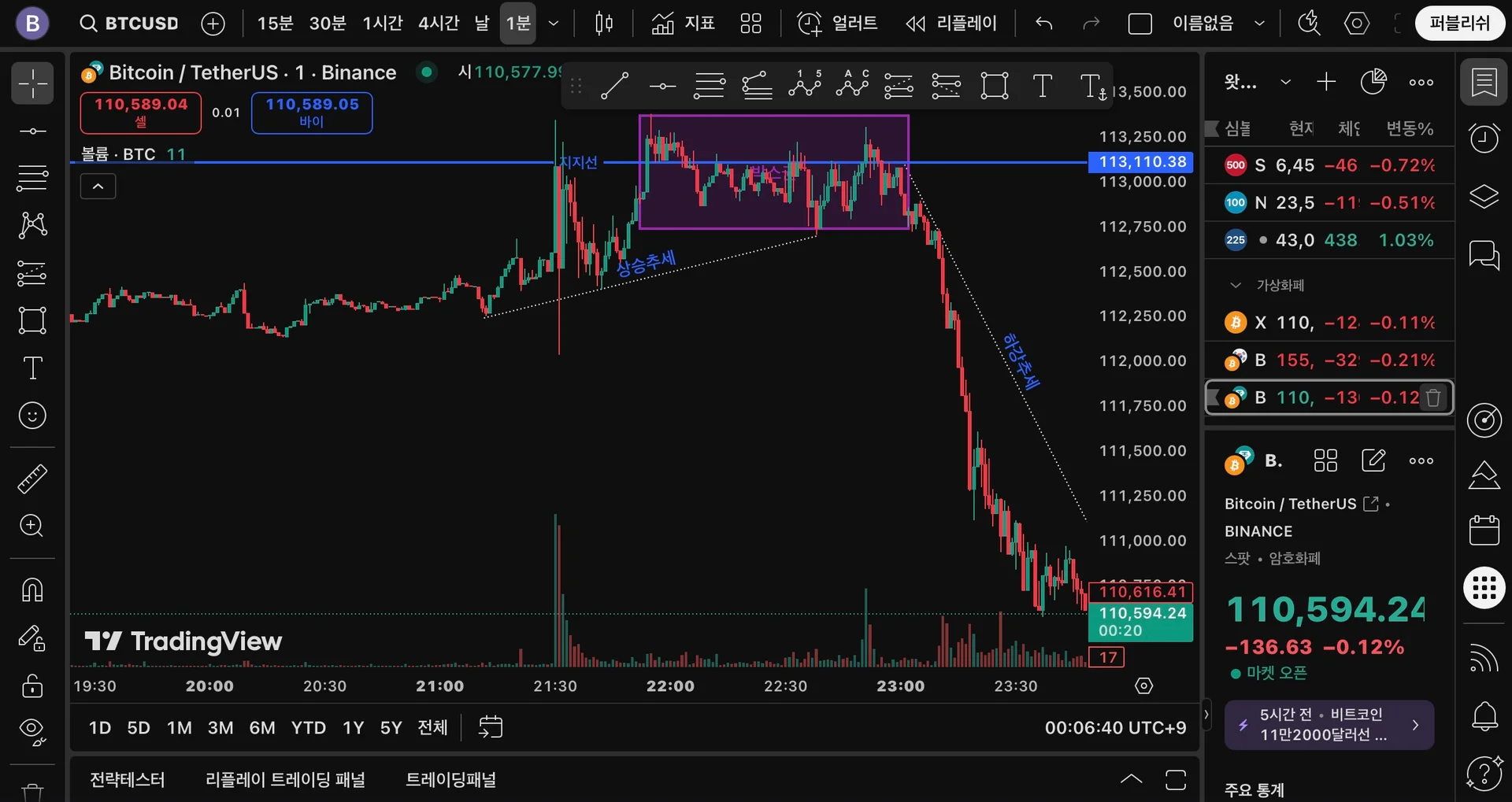Select rectangle in floating drawing toolbar
Viewport: 1512px width, 802px height.
pos(995,86)
